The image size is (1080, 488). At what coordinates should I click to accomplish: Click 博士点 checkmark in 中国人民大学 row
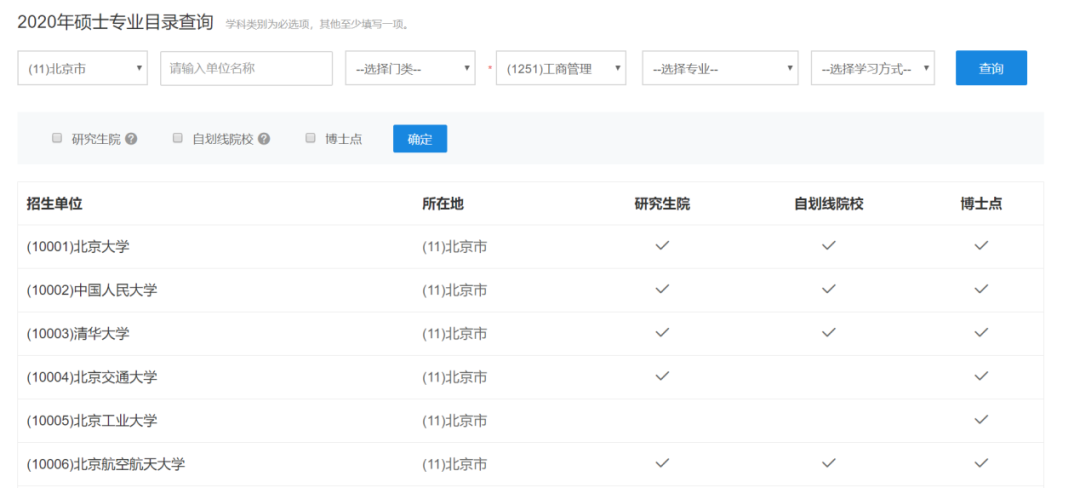coord(981,289)
